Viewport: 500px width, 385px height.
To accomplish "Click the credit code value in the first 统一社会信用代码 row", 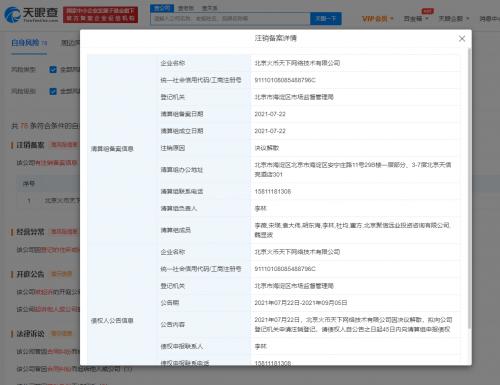I will (x=285, y=80).
